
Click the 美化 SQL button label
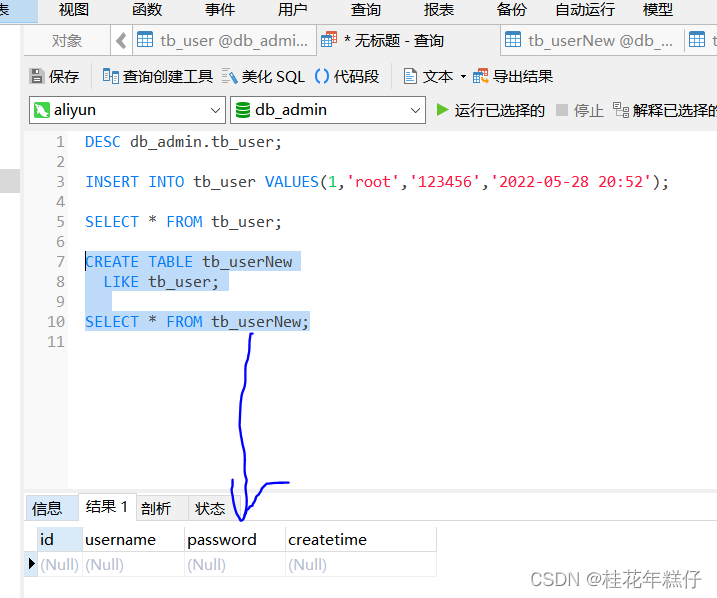[273, 76]
